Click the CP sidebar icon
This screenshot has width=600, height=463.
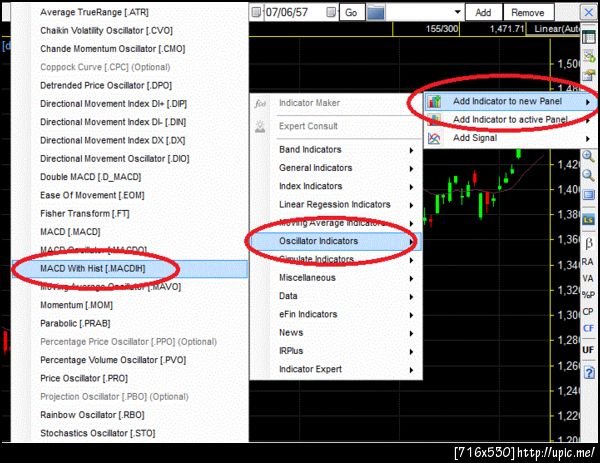[588, 311]
